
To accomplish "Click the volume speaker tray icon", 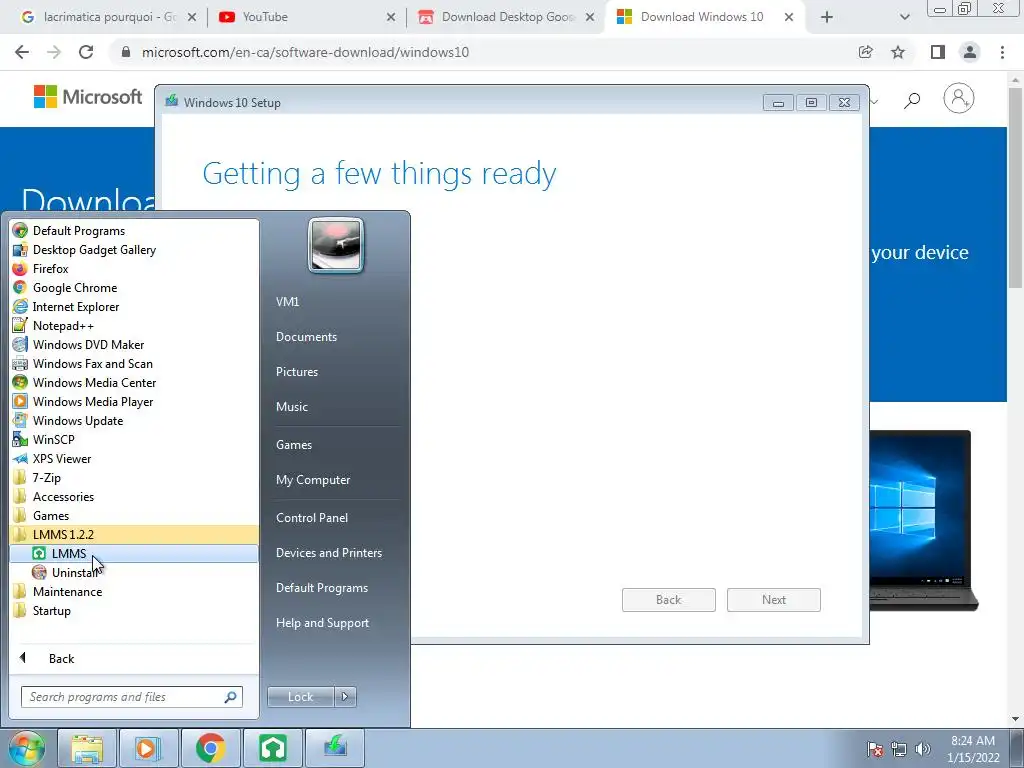I will [923, 749].
